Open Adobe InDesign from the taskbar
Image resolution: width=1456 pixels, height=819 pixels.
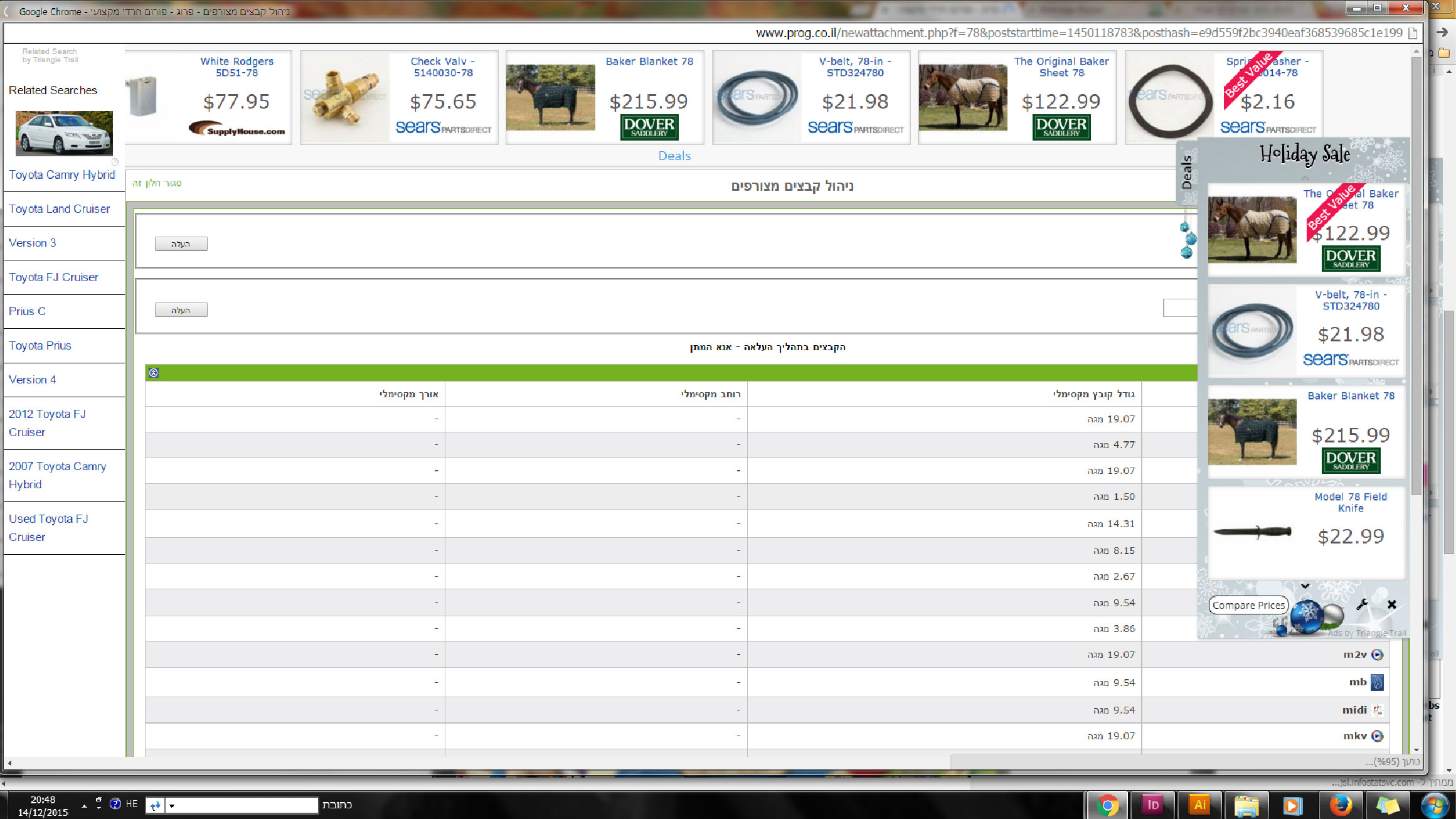coord(1152,805)
